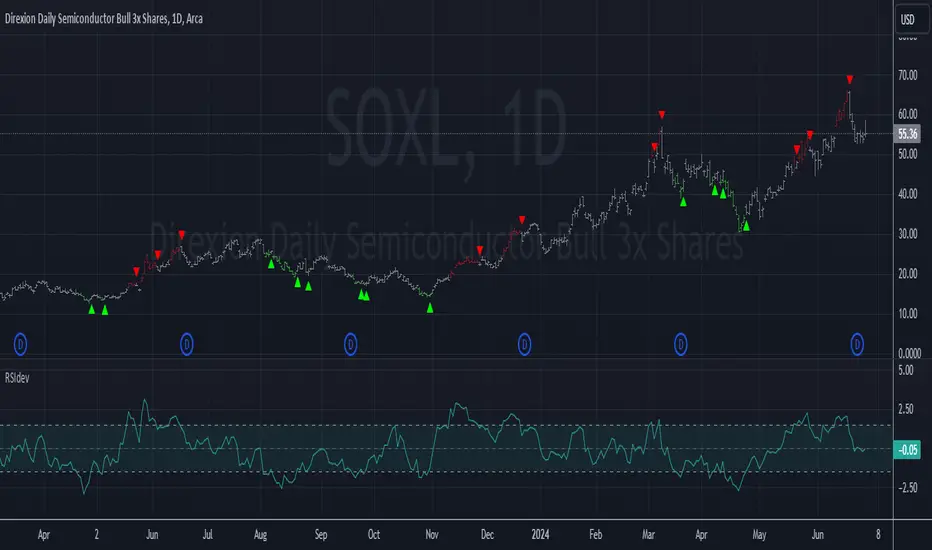Click the 2024 label on the time axis
This screenshot has height=550, width=932.
(x=540, y=535)
